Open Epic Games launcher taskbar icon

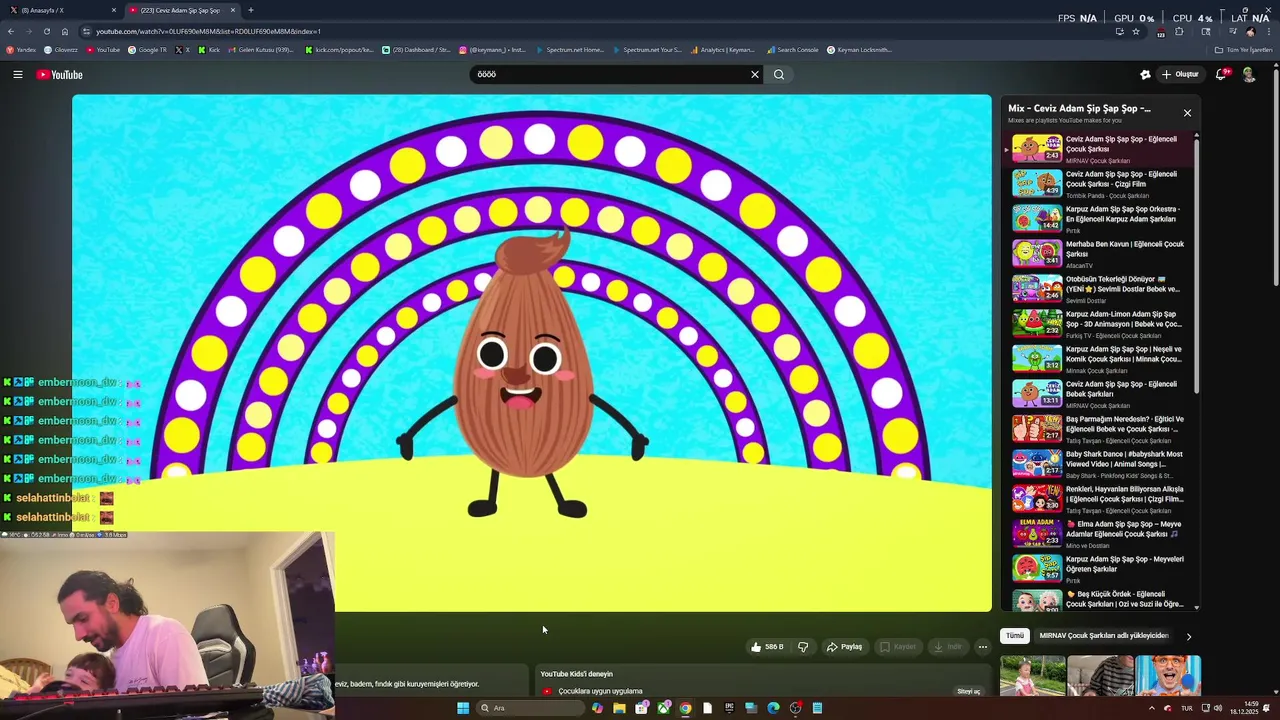point(729,708)
